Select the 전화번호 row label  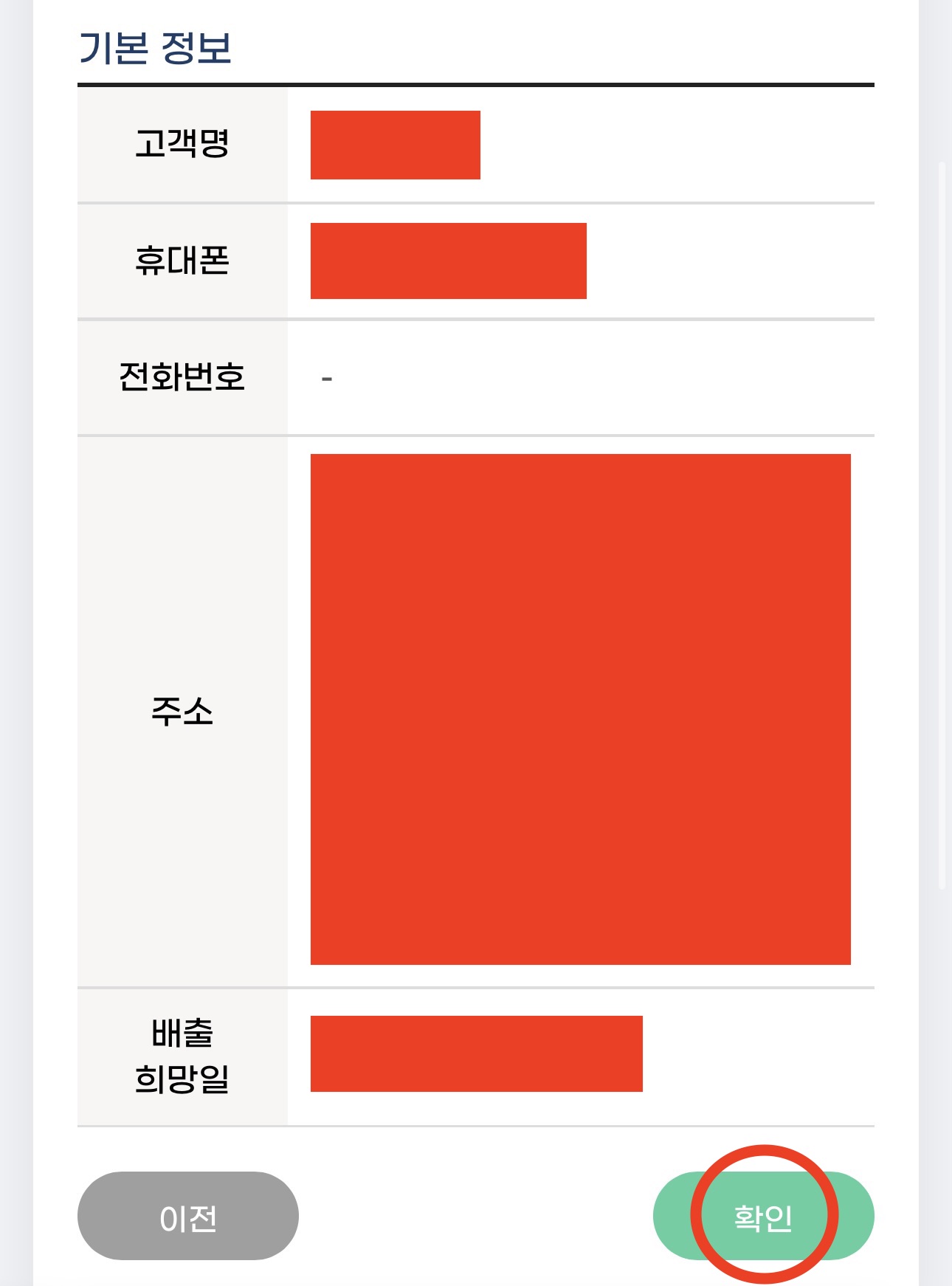pos(182,376)
